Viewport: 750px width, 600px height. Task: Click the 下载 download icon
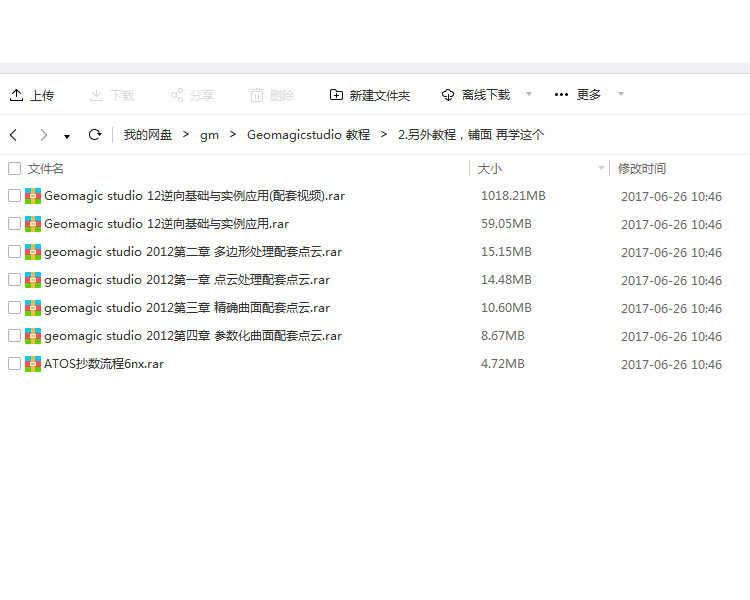(96, 95)
